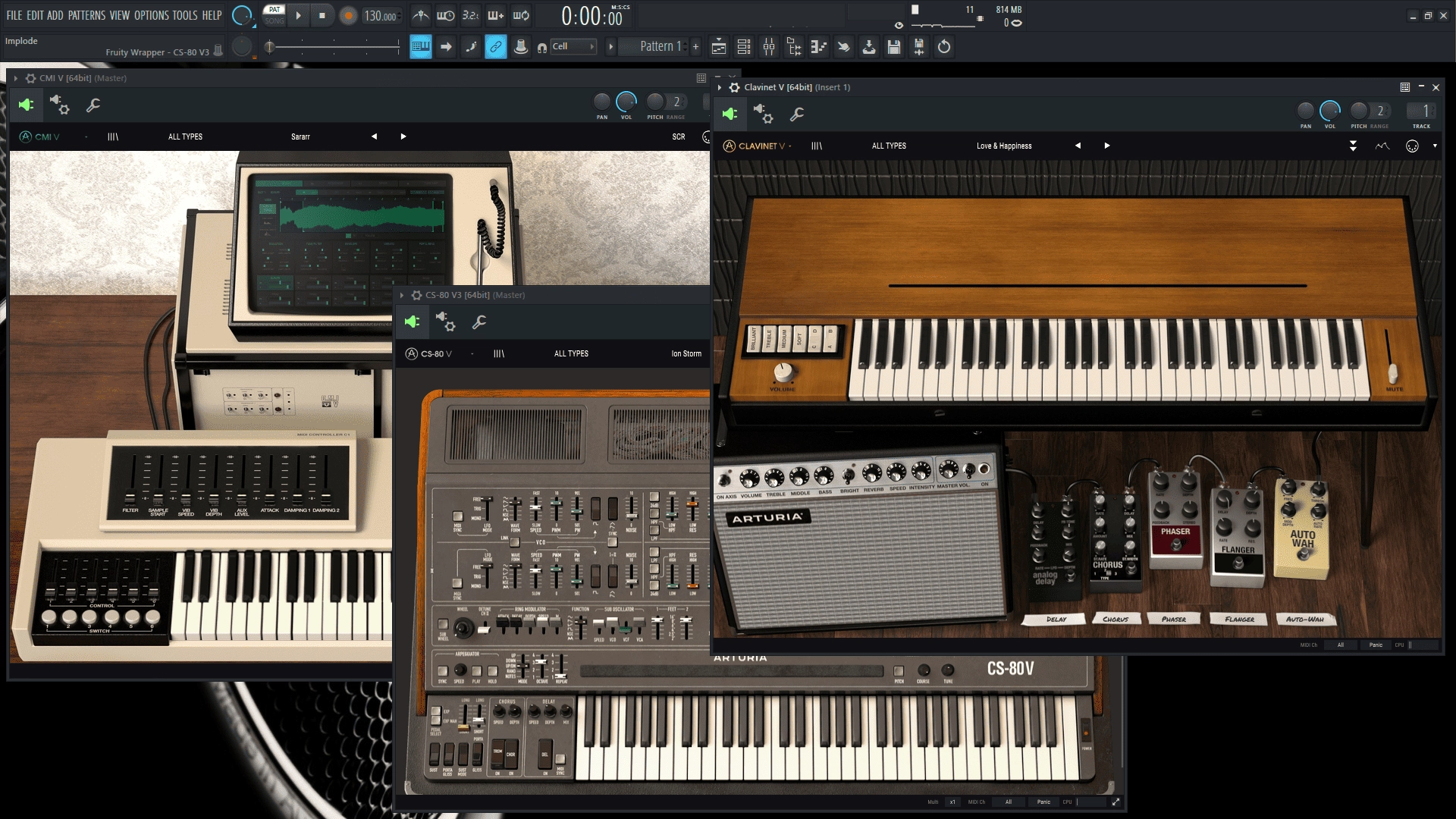The height and width of the screenshot is (819, 1456).
Task: Switch PAT/SONG mode toggle
Action: tap(275, 15)
